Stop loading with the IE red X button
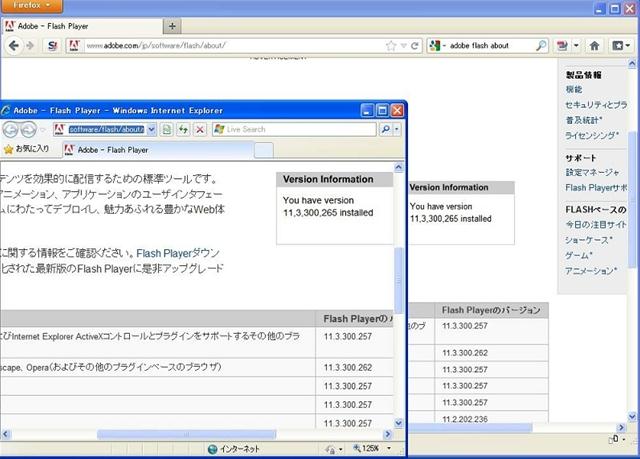Screen dimensions: 640x459 (x=200, y=130)
